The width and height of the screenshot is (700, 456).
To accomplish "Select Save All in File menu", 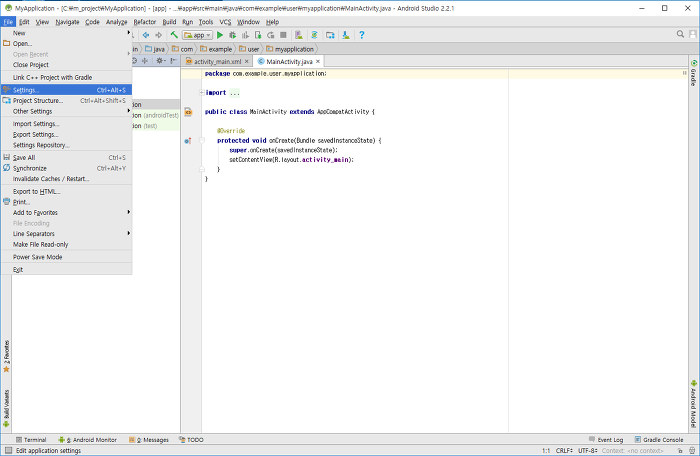I will tap(66, 157).
